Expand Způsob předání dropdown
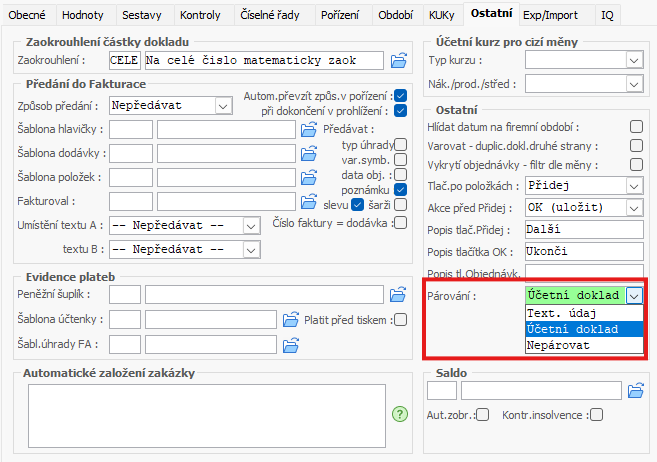657x462 pixels. point(223,106)
